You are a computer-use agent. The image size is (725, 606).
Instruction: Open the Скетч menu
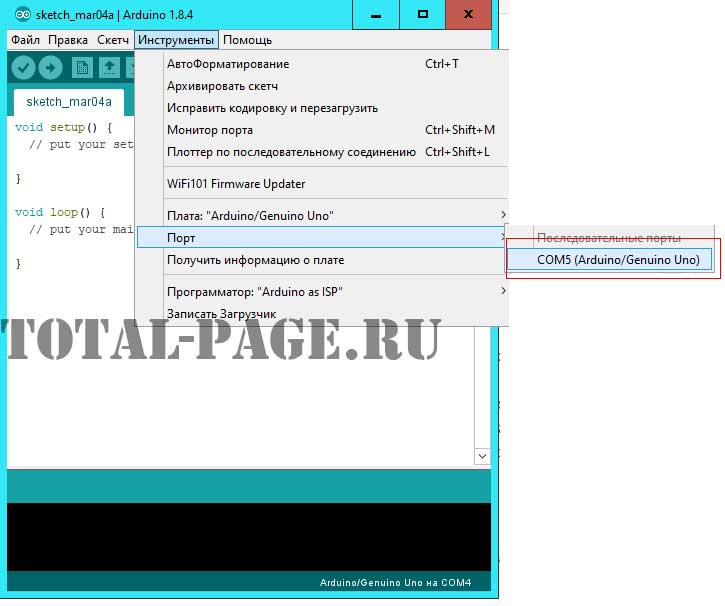click(x=113, y=40)
